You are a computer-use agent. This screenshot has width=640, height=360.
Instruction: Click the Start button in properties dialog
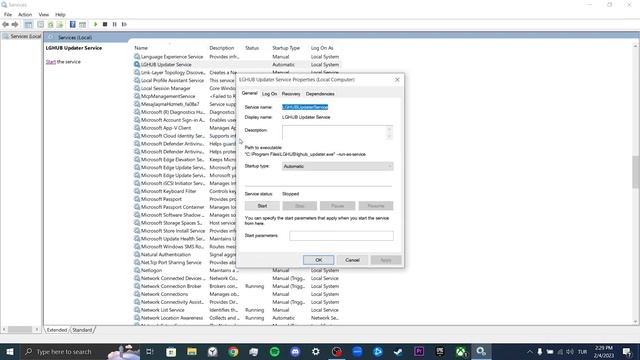pyautogui.click(x=262, y=206)
